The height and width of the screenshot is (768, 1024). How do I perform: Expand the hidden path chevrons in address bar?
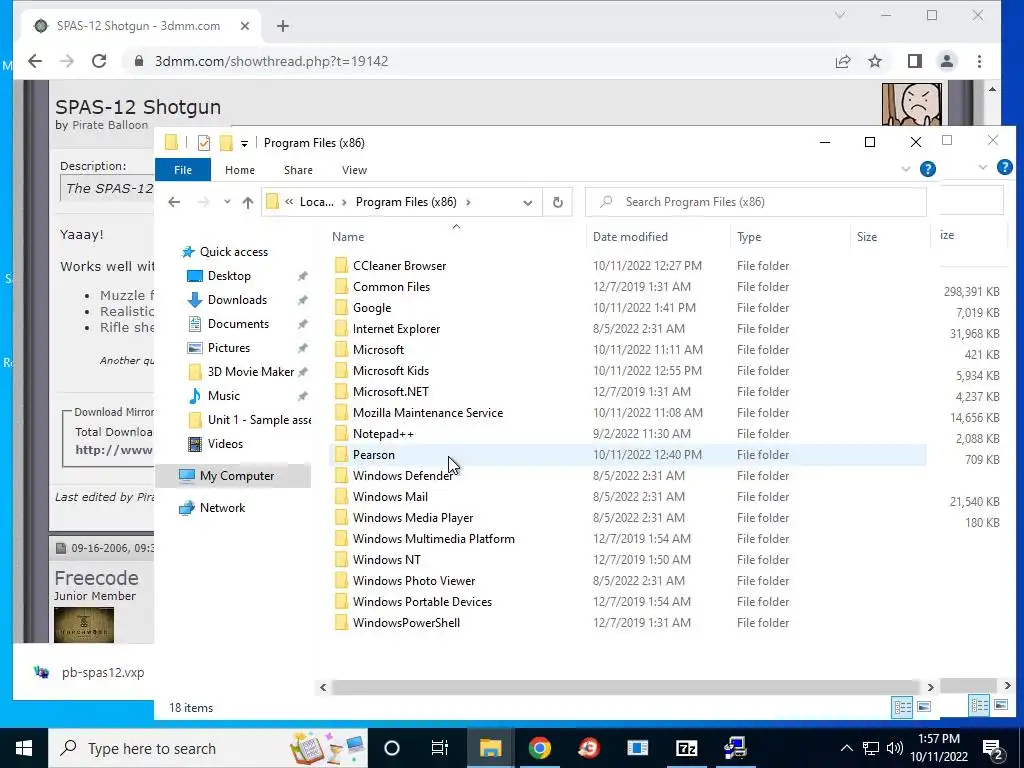tap(289, 202)
